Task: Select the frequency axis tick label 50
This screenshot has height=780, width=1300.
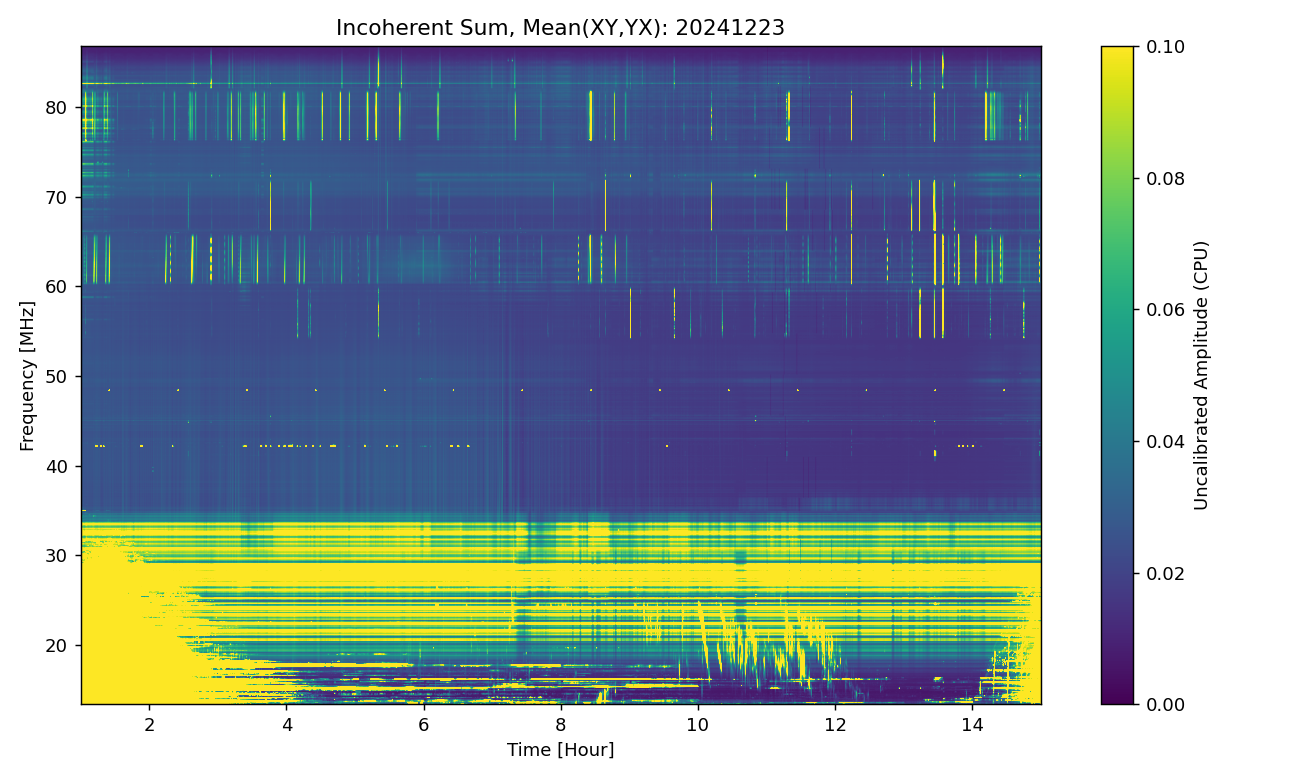Action: coord(58,377)
